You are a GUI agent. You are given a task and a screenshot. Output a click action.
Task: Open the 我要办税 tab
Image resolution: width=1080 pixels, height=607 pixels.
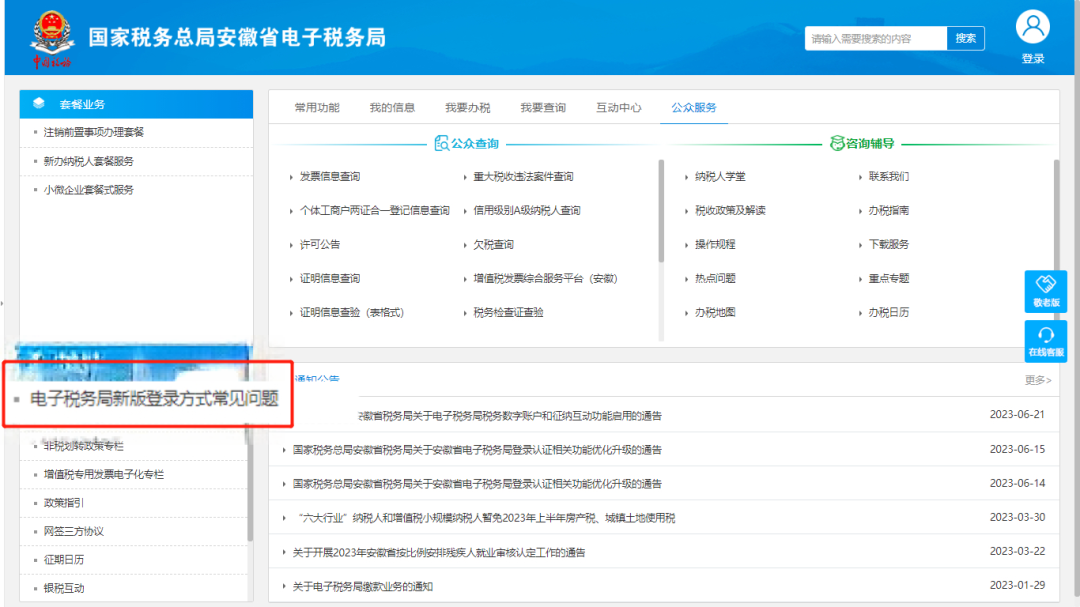pos(468,107)
